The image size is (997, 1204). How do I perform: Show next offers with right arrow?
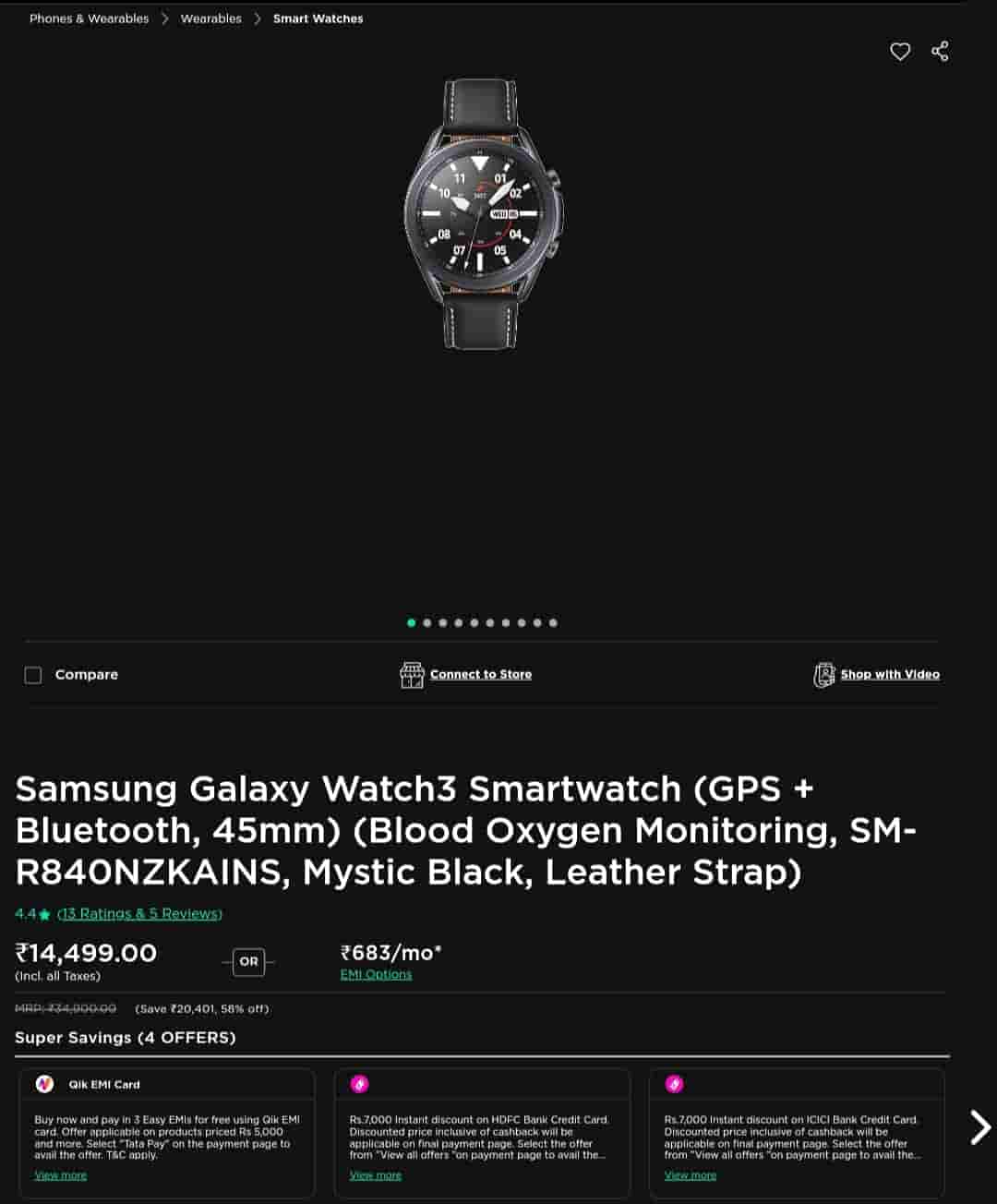[x=979, y=1127]
